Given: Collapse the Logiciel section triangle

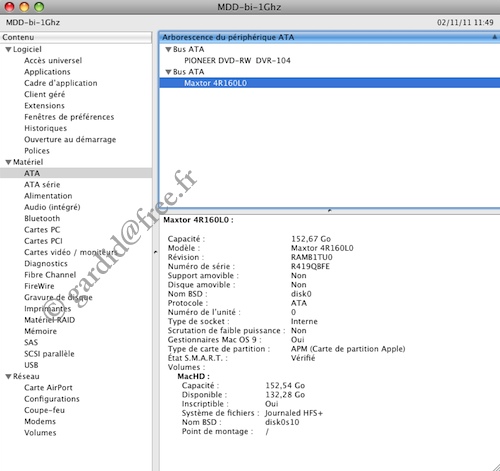Looking at the screenshot, I should click(9, 50).
